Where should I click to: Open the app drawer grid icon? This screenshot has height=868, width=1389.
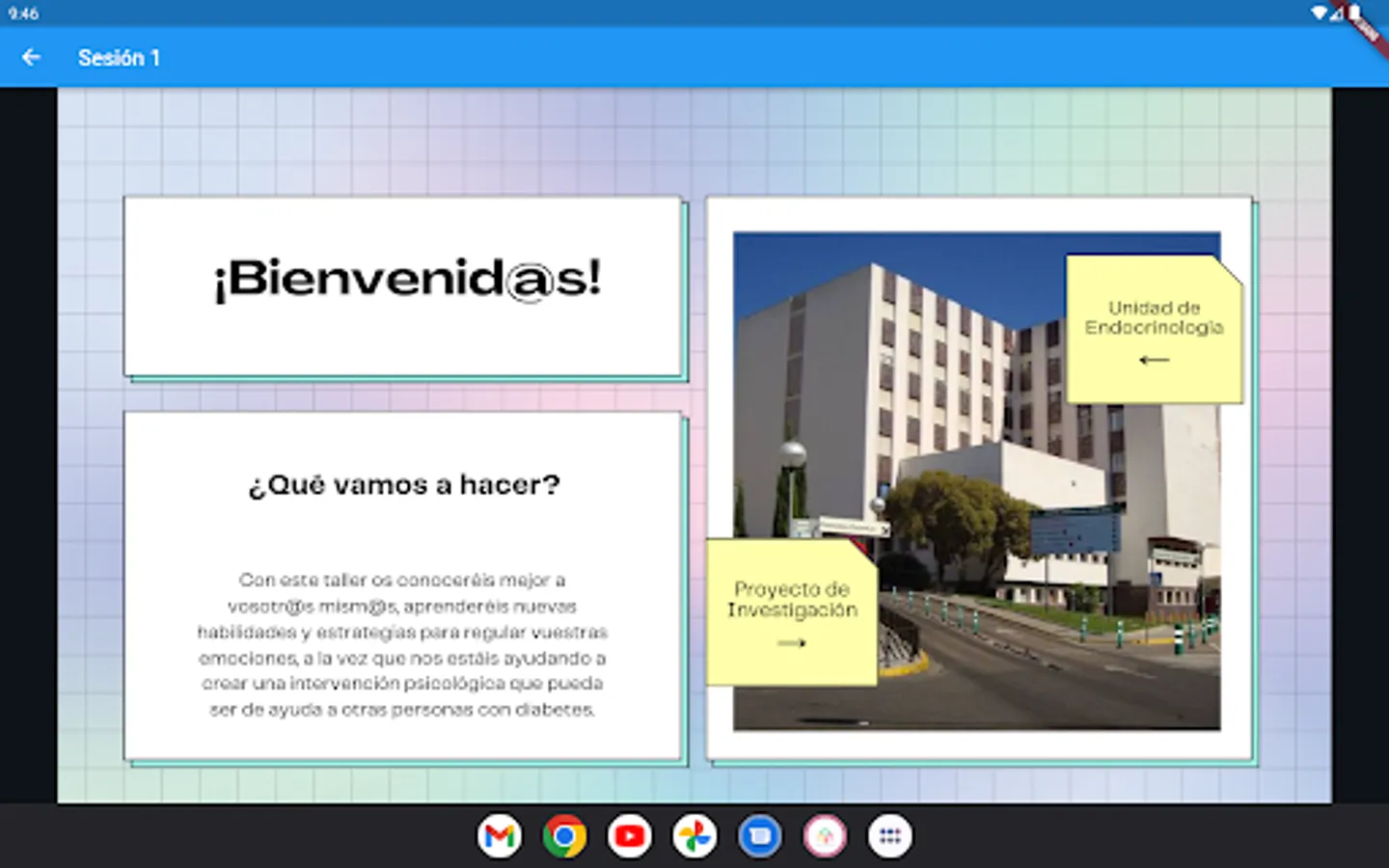click(889, 836)
